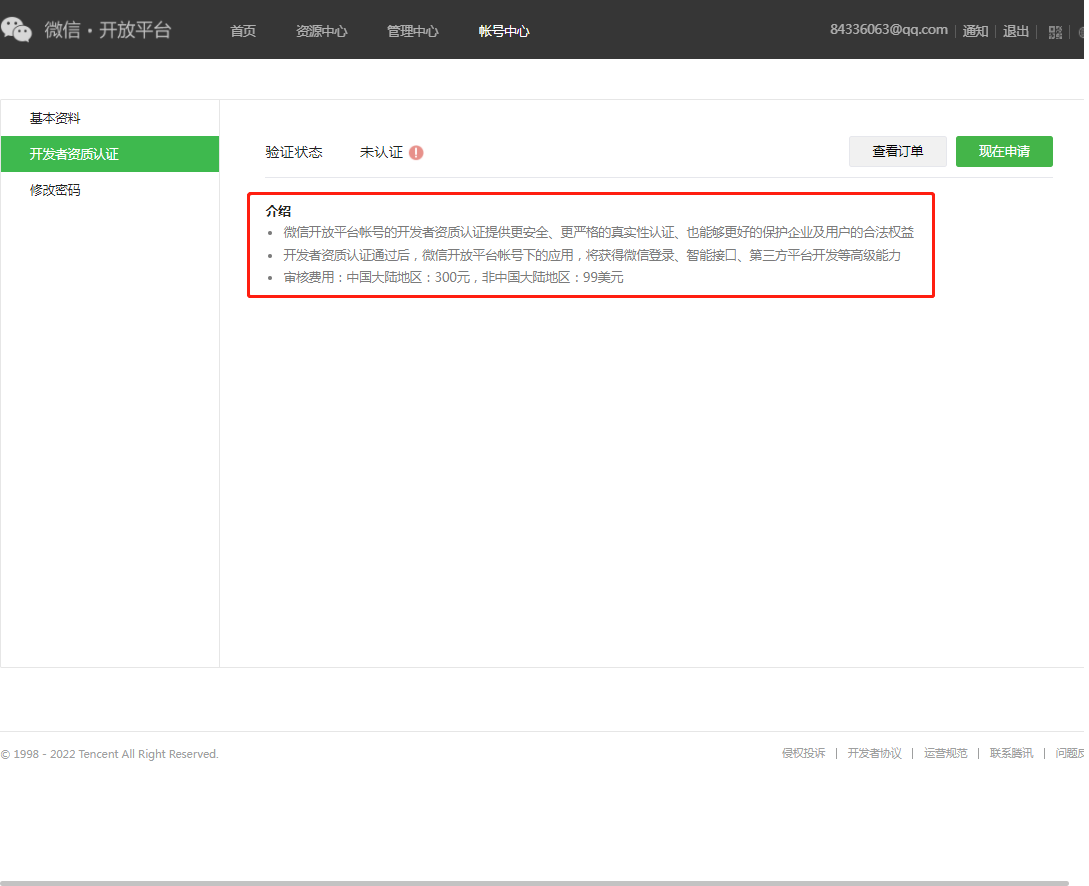Image resolution: width=1089 pixels, height=886 pixels.
Task: Select 开发者资质认证 sidebar item
Action: (x=110, y=154)
